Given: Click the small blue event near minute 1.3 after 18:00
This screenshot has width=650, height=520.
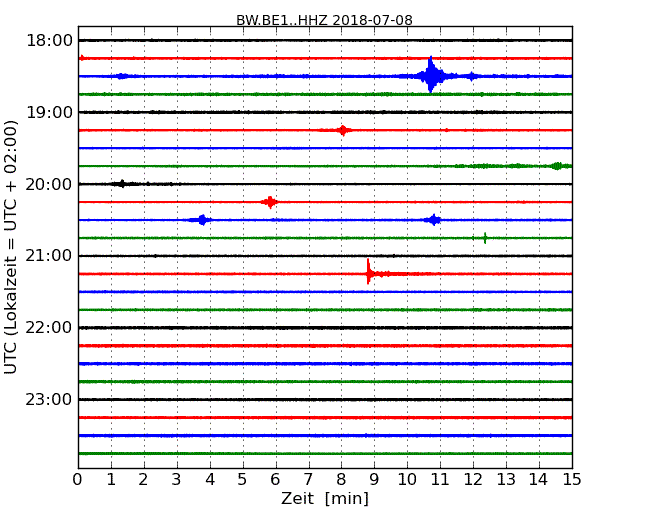Looking at the screenshot, I should coord(122,76).
